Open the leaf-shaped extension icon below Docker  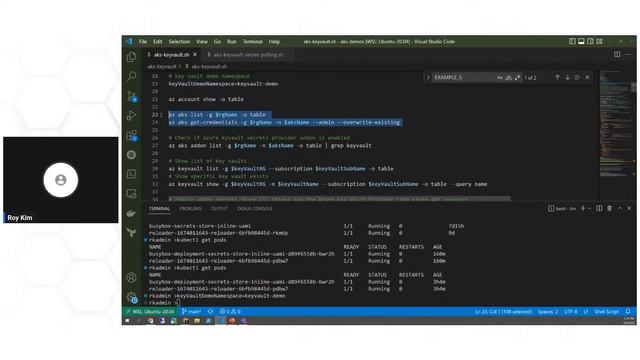(x=131, y=233)
